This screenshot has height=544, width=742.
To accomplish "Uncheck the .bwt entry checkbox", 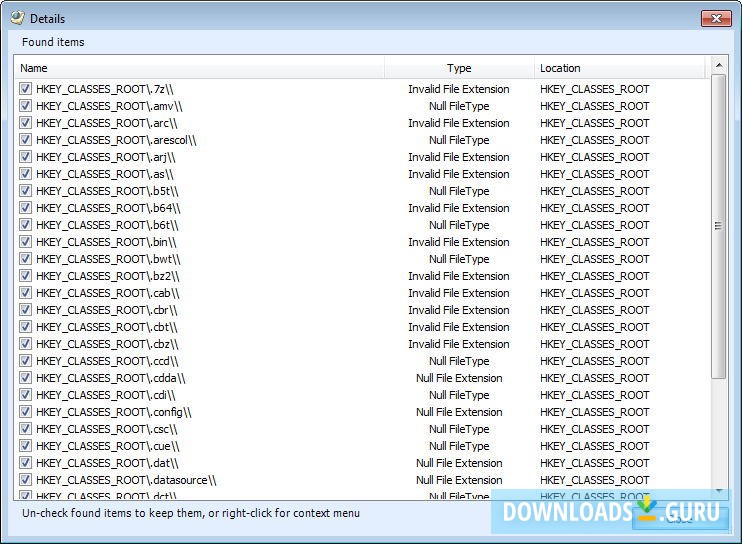I will (x=26, y=259).
